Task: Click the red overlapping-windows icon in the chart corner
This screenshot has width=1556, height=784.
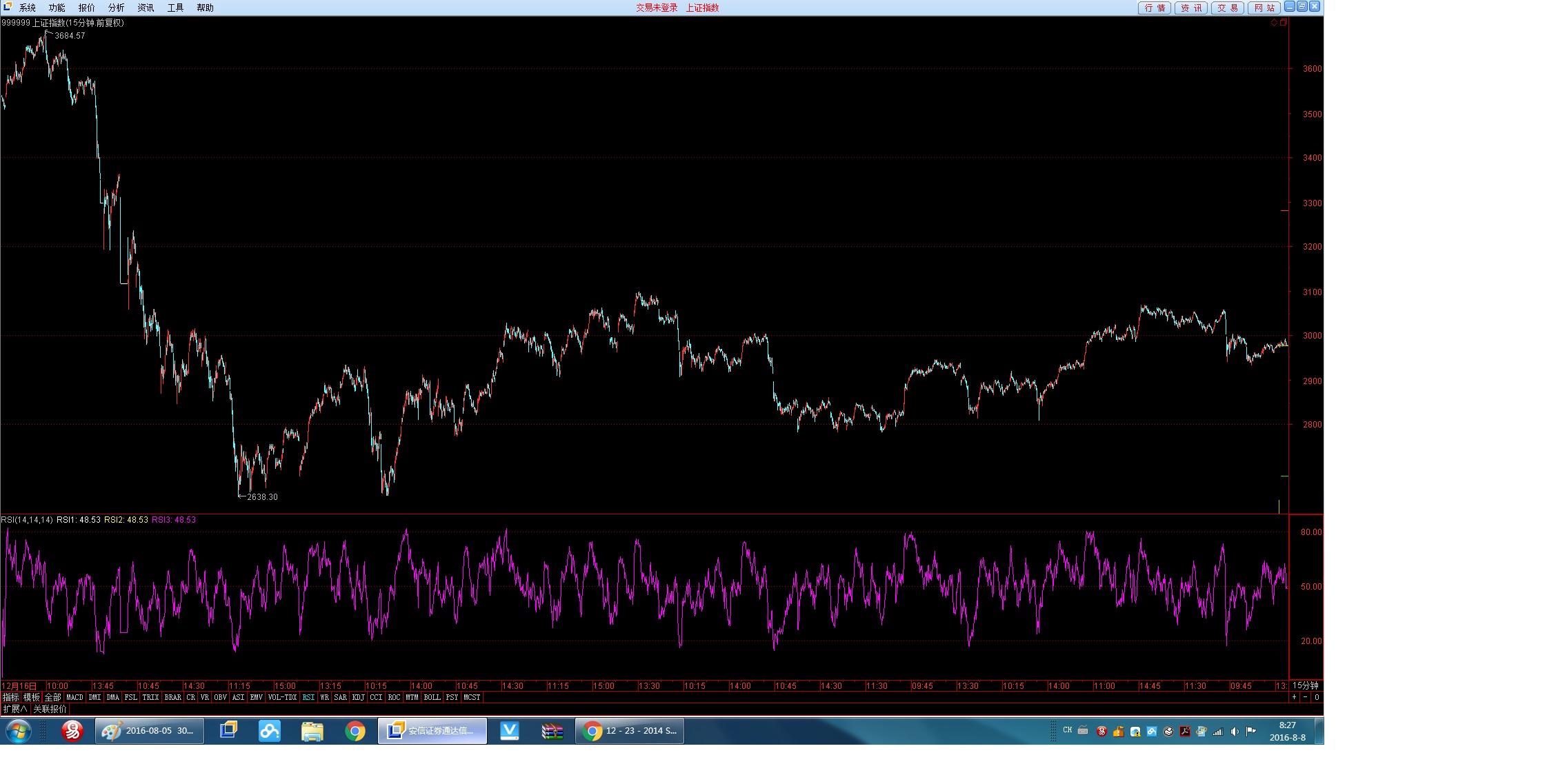Action: click(x=1284, y=23)
